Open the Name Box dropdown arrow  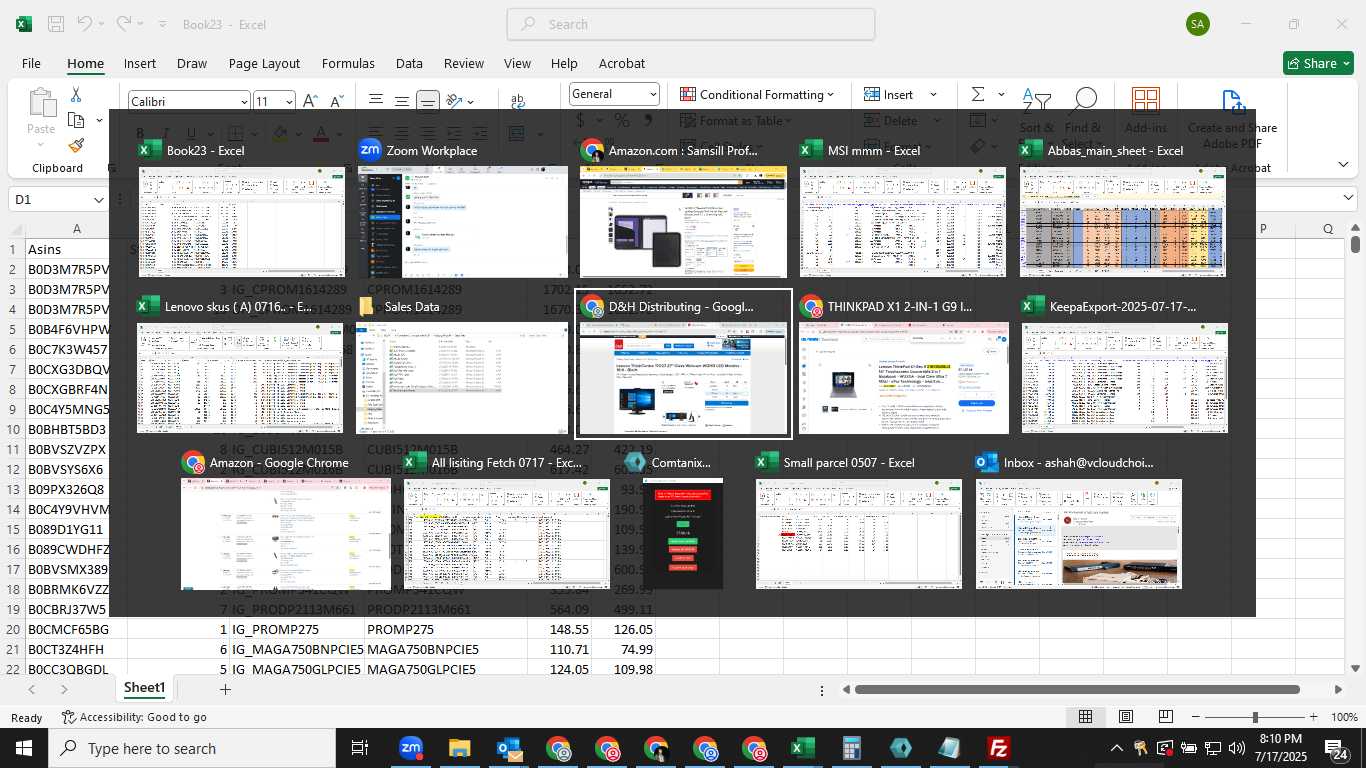(98, 200)
